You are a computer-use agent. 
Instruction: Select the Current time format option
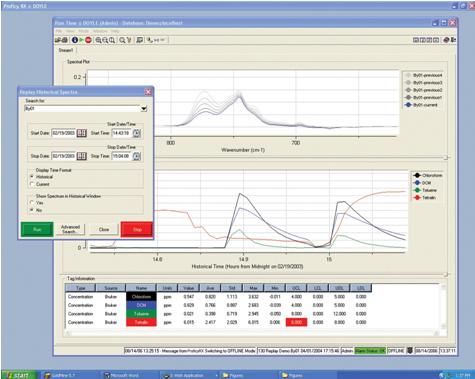pyautogui.click(x=32, y=184)
